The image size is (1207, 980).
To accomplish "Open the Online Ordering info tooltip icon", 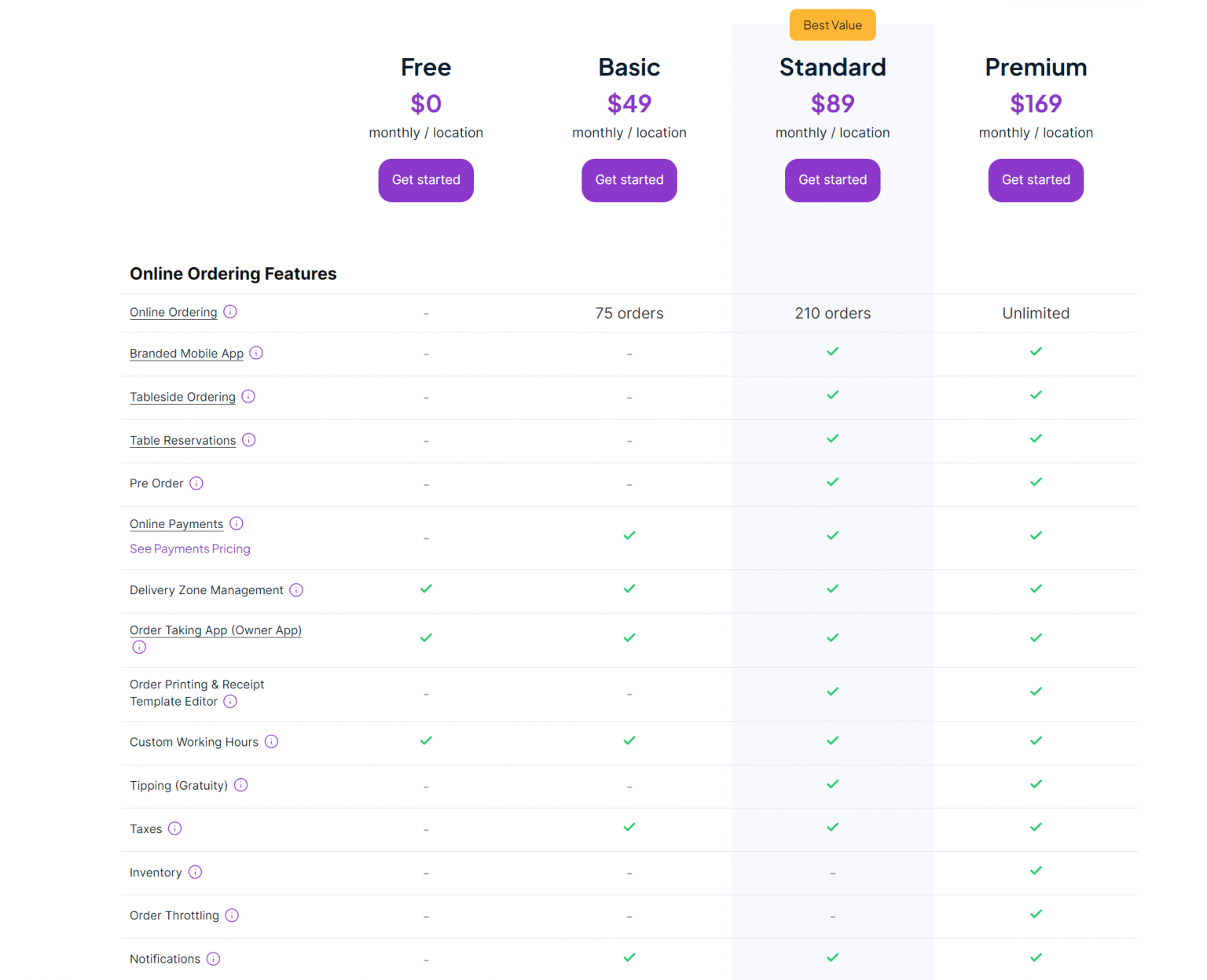I will [230, 312].
